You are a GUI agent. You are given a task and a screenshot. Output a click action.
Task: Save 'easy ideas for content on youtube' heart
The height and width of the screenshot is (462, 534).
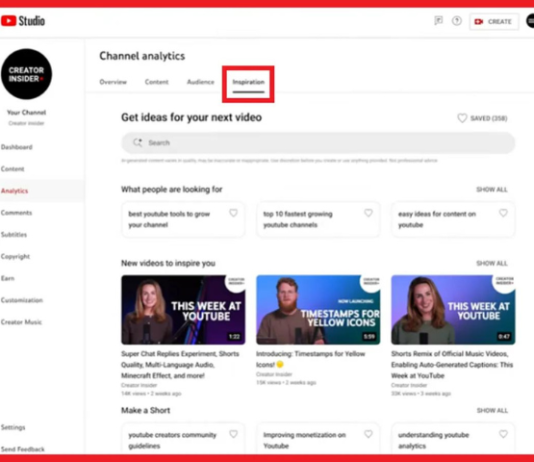[503, 213]
